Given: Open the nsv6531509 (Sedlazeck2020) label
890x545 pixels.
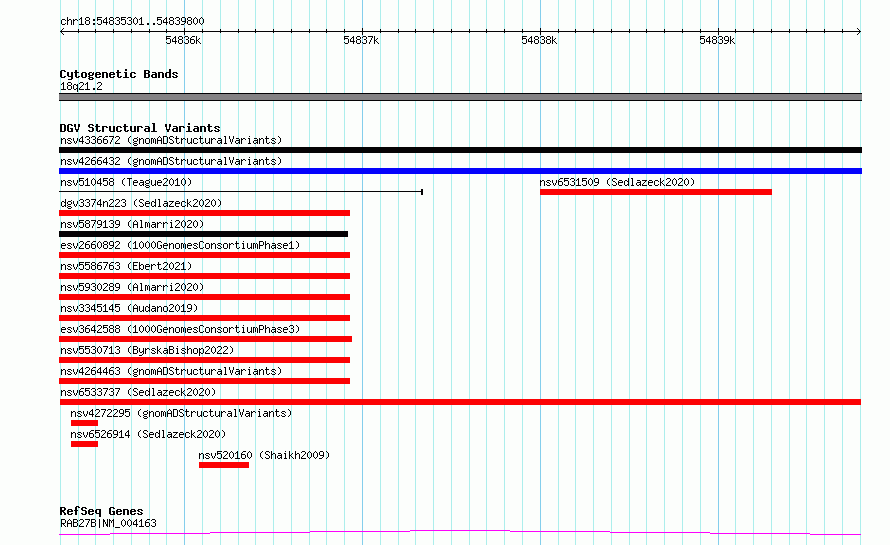Looking at the screenshot, I should tap(617, 182).
